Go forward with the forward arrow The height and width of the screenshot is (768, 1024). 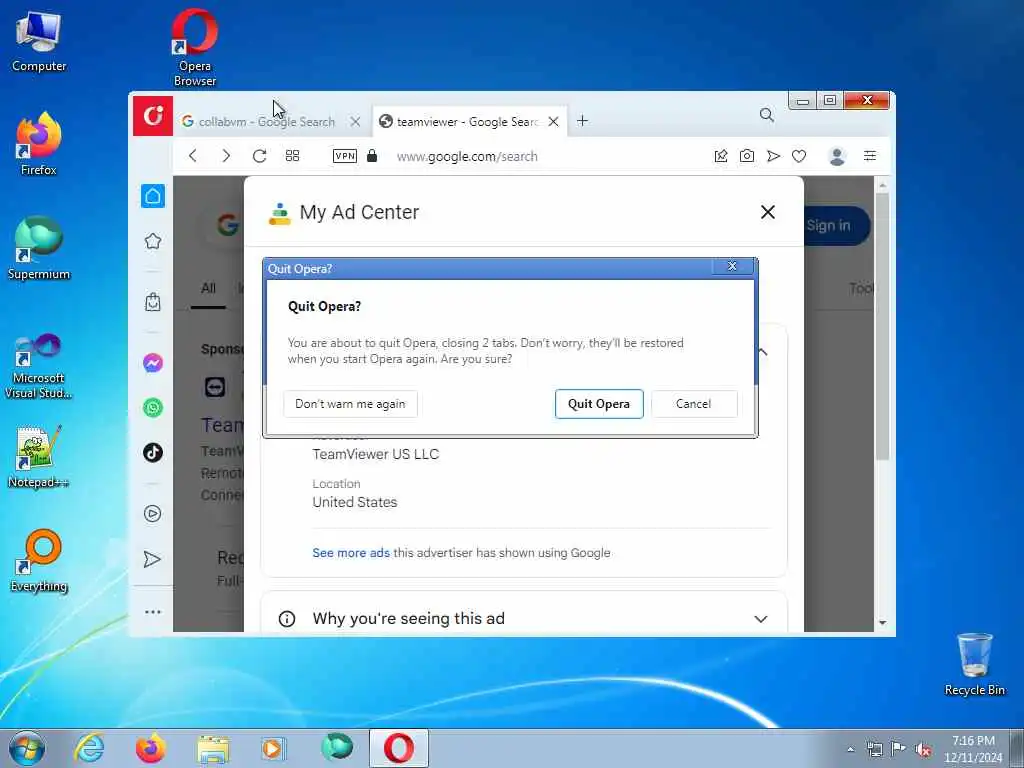(x=226, y=155)
